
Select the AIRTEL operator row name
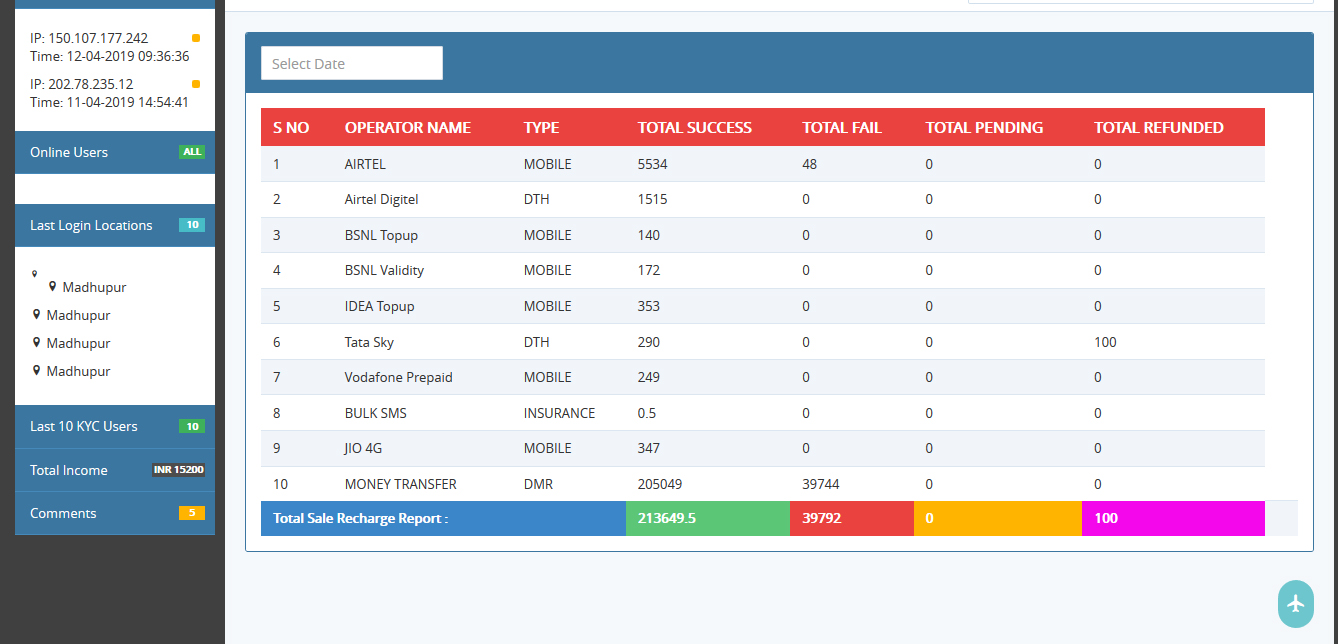pyautogui.click(x=365, y=164)
